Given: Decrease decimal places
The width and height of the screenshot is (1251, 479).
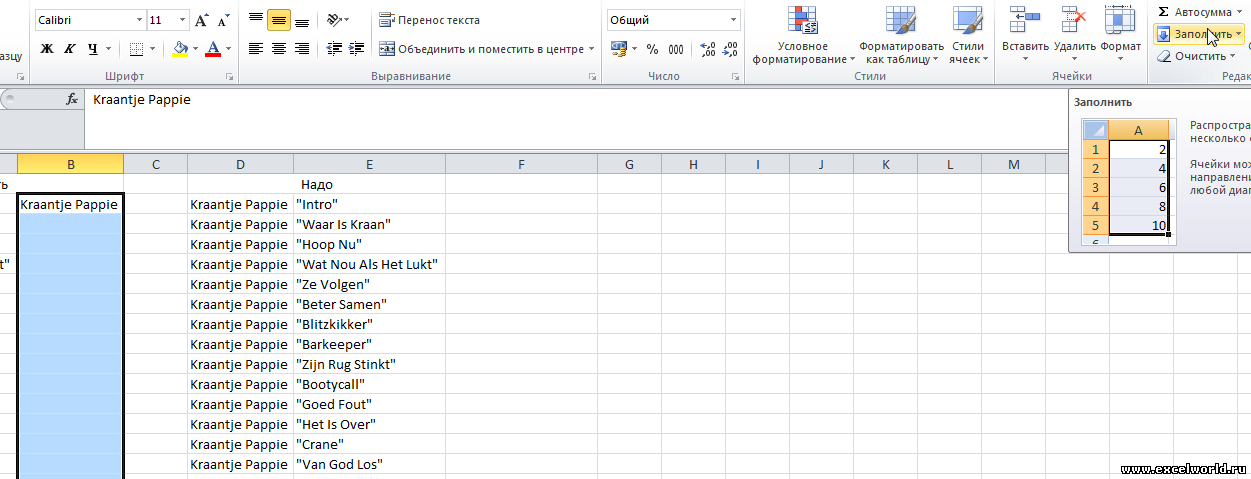Looking at the screenshot, I should pos(731,48).
